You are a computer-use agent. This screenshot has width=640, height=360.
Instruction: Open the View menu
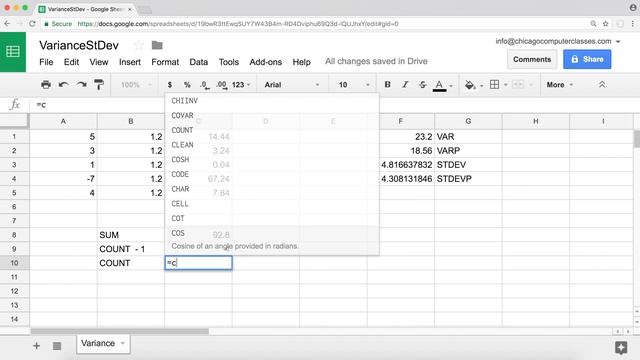pyautogui.click(x=99, y=62)
